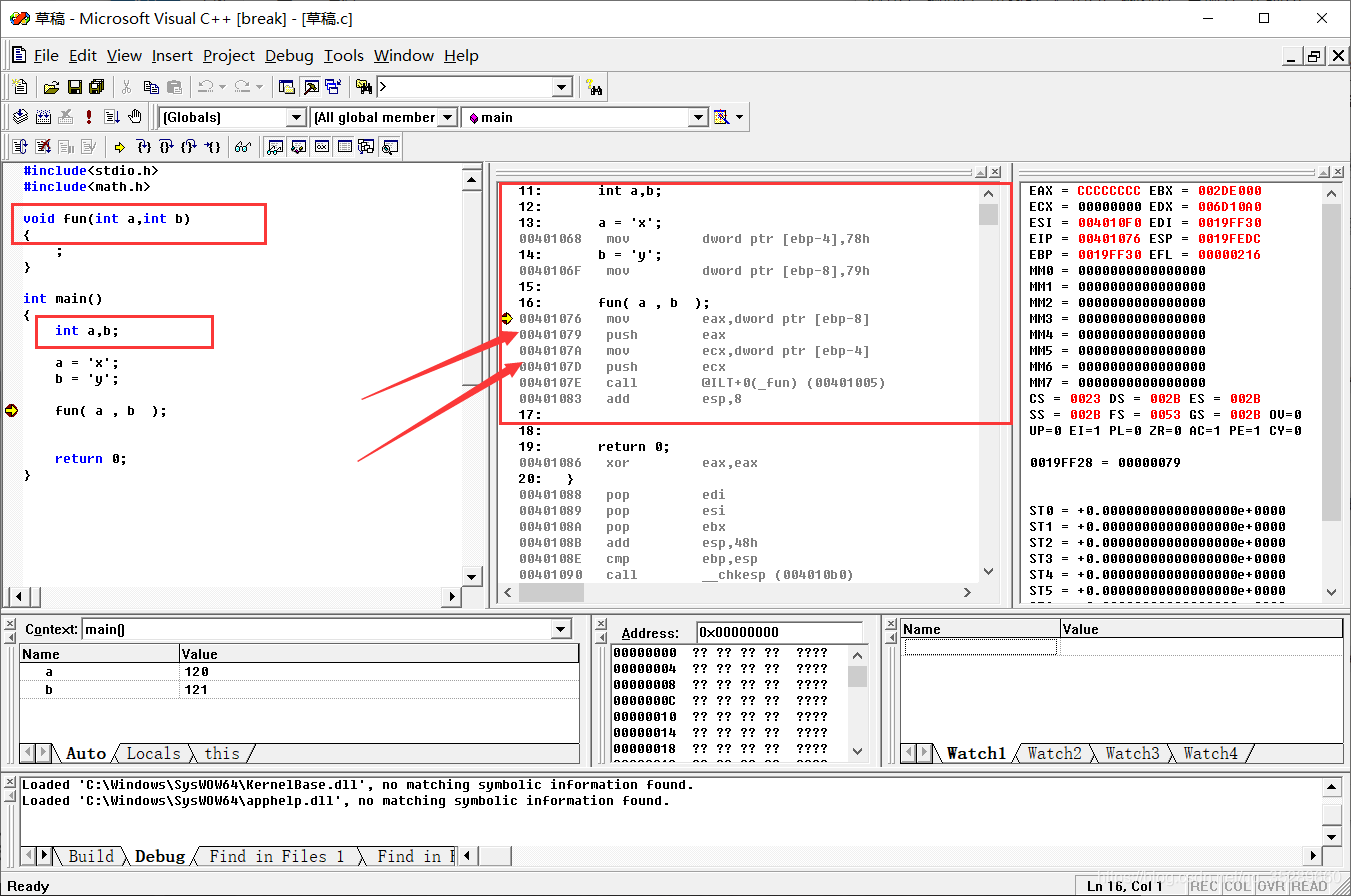Open the Redo history dropdown arrow
Image resolution: width=1351 pixels, height=896 pixels.
pos(259,87)
